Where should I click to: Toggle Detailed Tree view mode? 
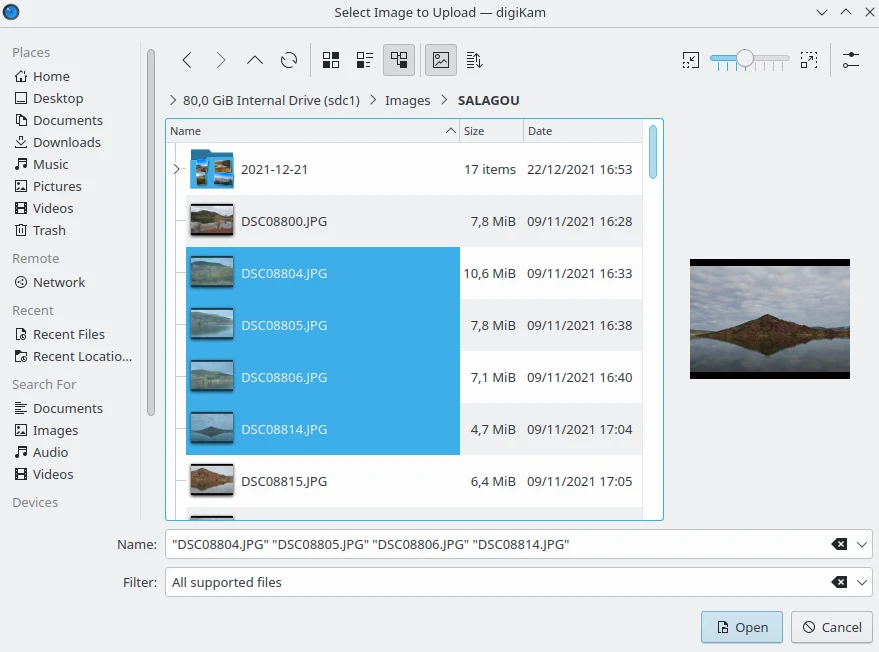pyautogui.click(x=399, y=60)
